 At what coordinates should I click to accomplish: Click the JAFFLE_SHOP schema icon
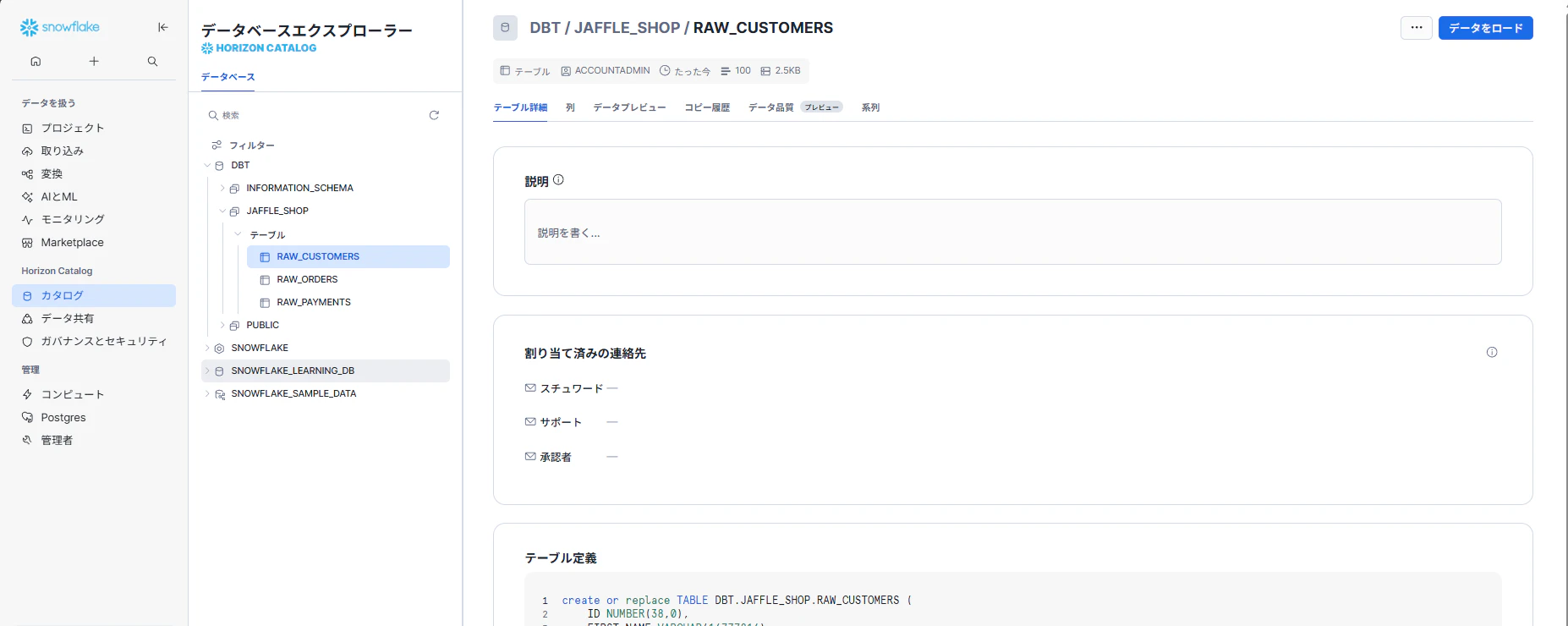click(x=234, y=211)
